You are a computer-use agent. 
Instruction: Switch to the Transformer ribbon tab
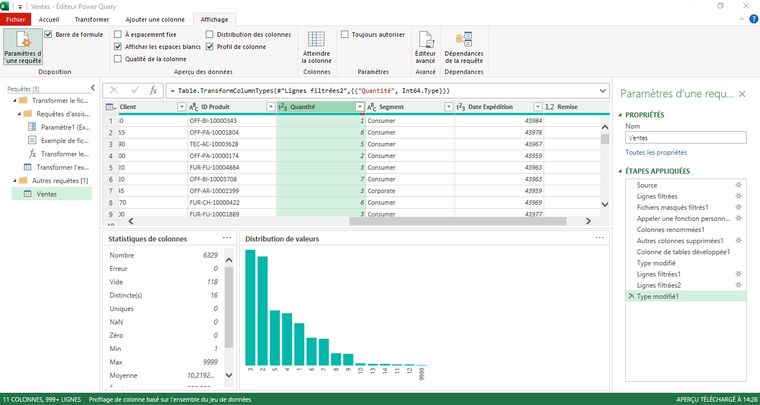click(92, 19)
